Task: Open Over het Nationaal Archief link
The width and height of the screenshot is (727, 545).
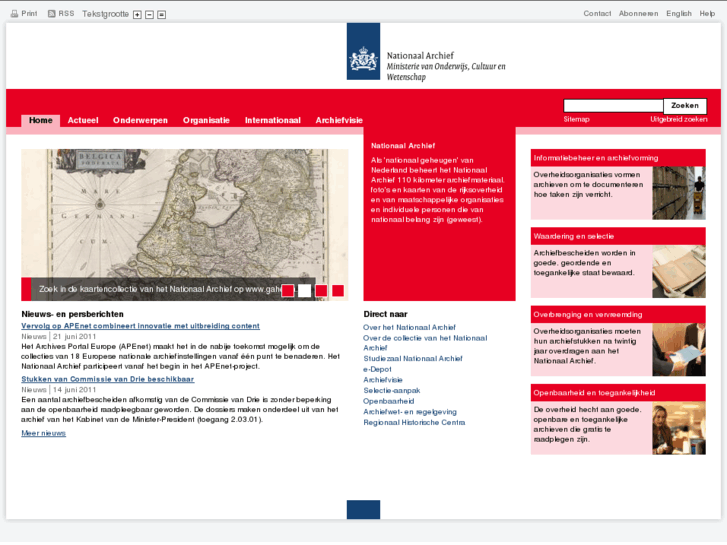Action: 409,327
